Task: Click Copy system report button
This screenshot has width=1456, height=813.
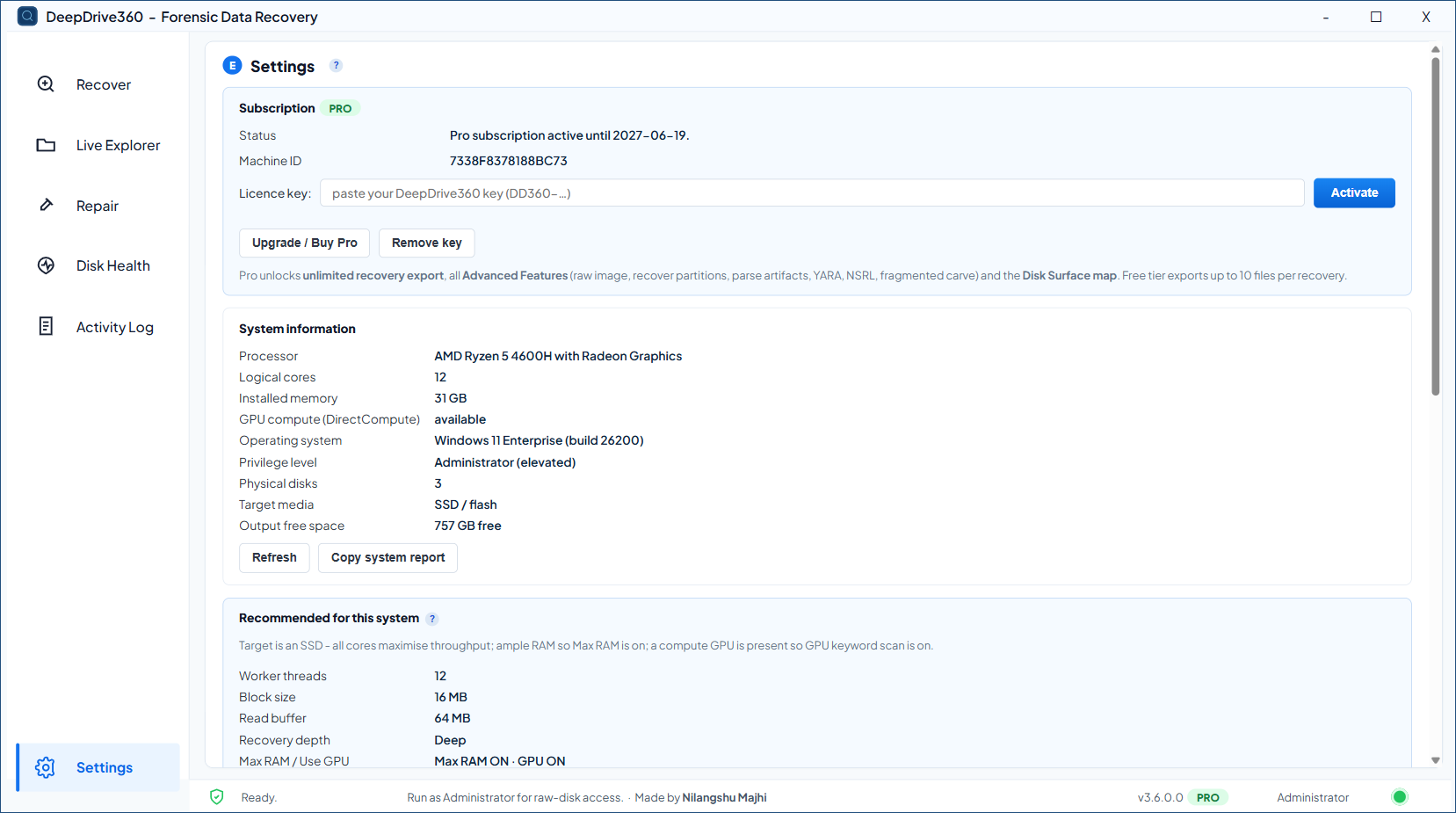Action: pyautogui.click(x=388, y=557)
